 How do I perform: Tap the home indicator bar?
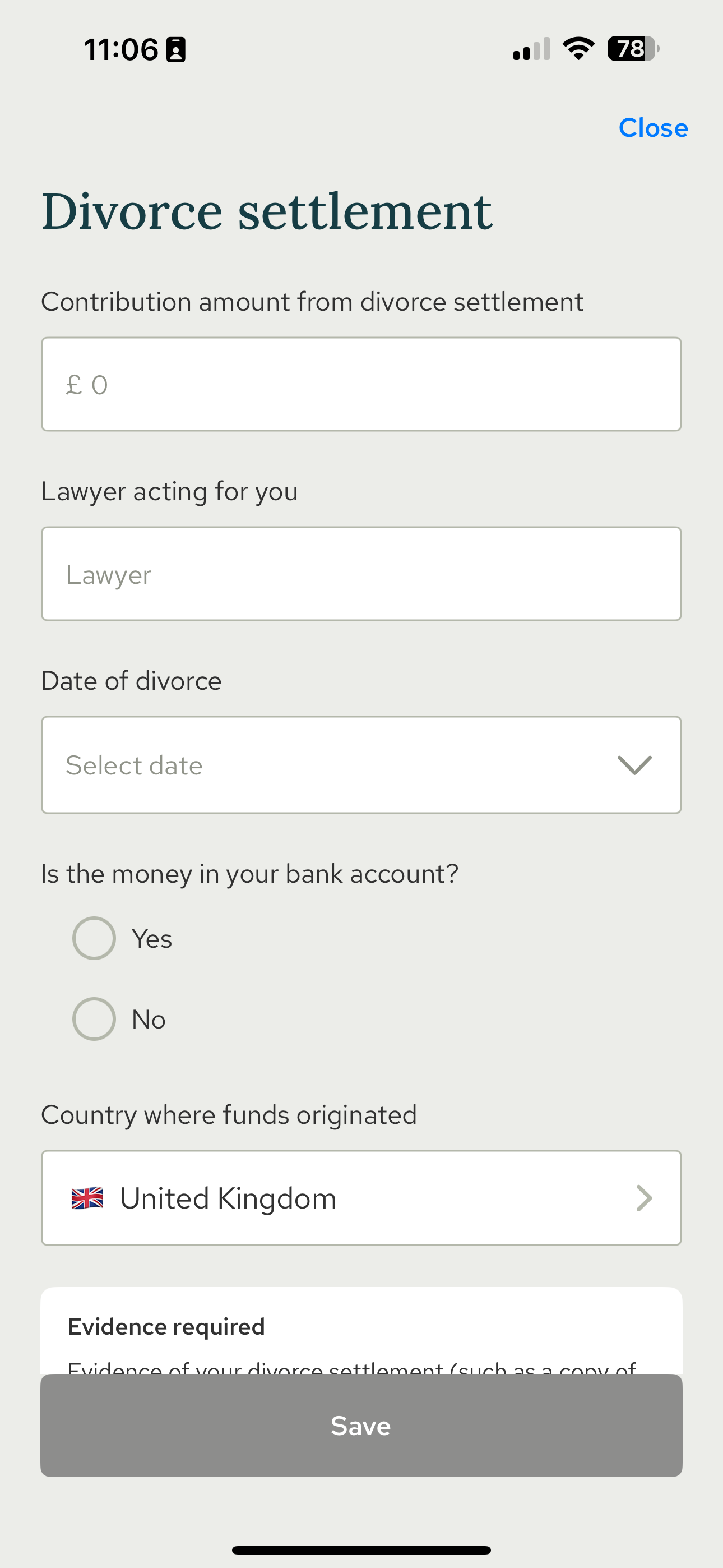pyautogui.click(x=361, y=1549)
